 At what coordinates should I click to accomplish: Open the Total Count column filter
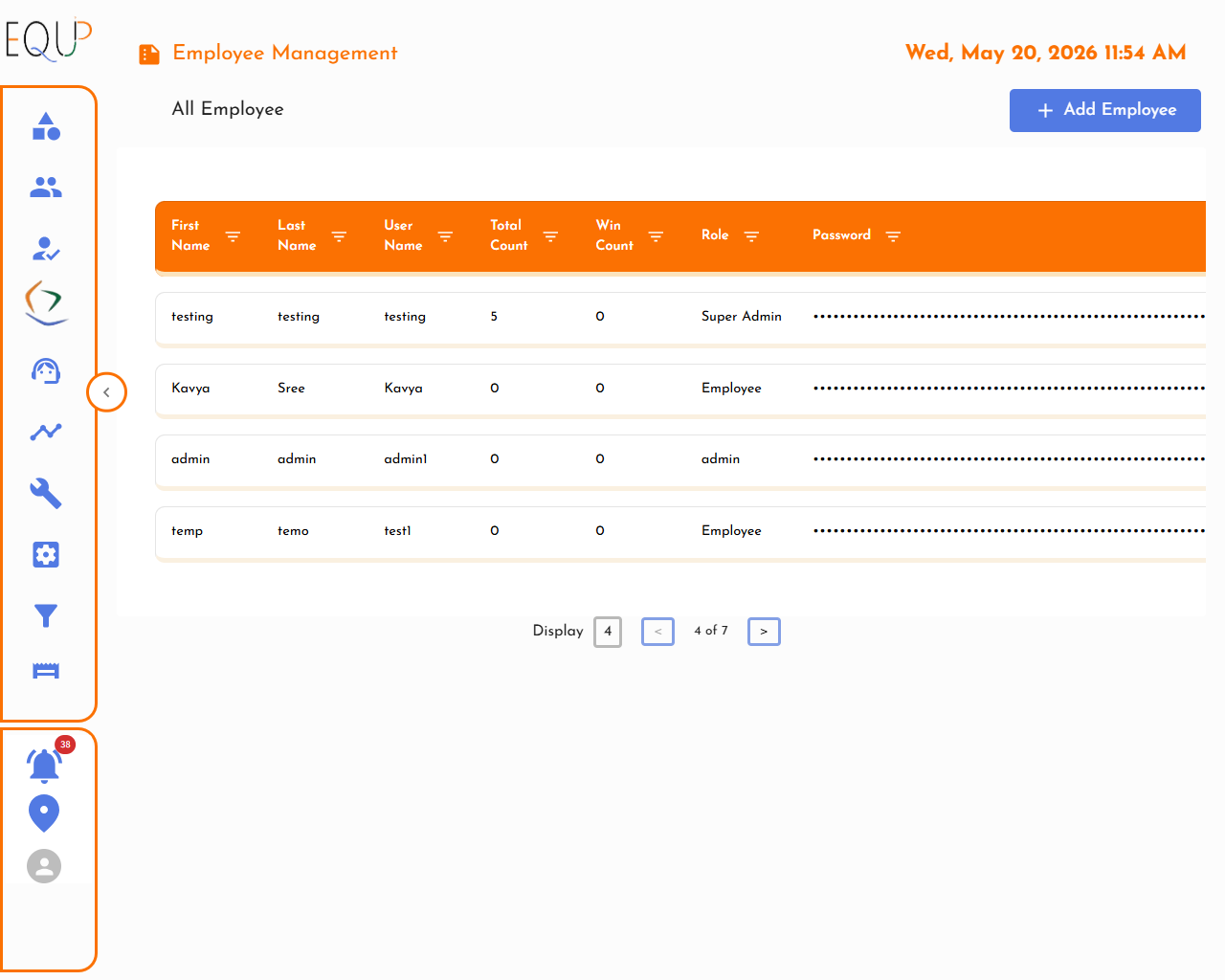pos(550,236)
